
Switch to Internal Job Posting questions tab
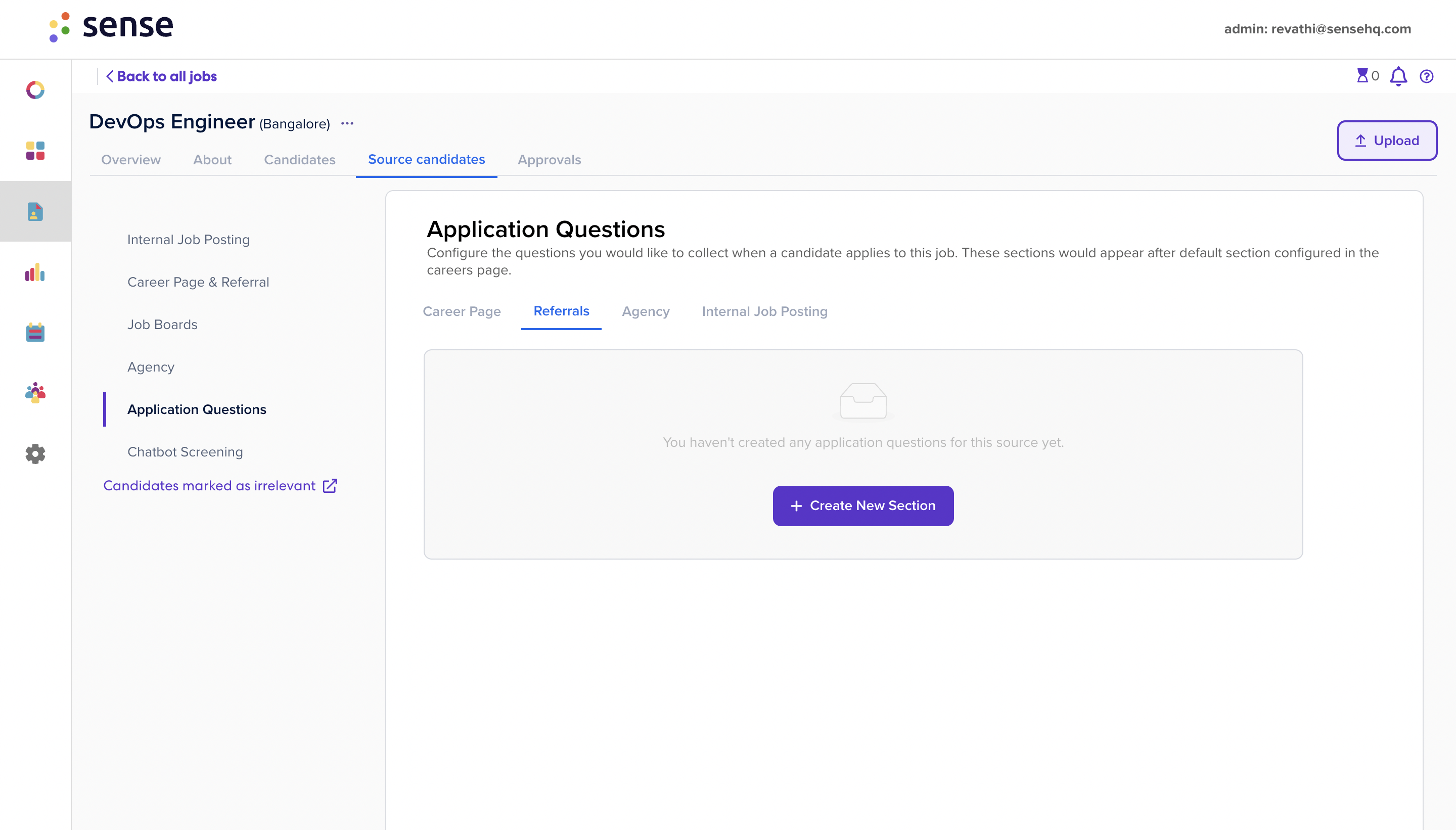pos(765,311)
